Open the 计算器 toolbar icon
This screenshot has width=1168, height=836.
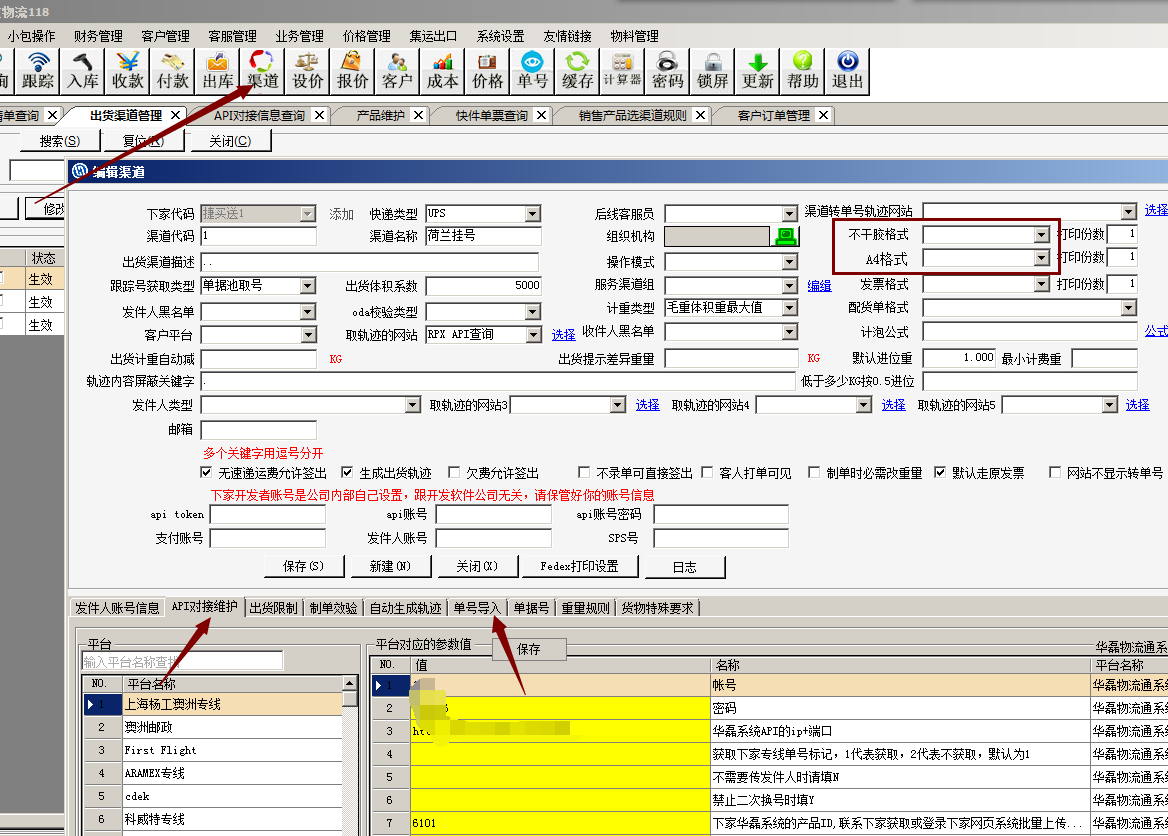click(x=622, y=72)
